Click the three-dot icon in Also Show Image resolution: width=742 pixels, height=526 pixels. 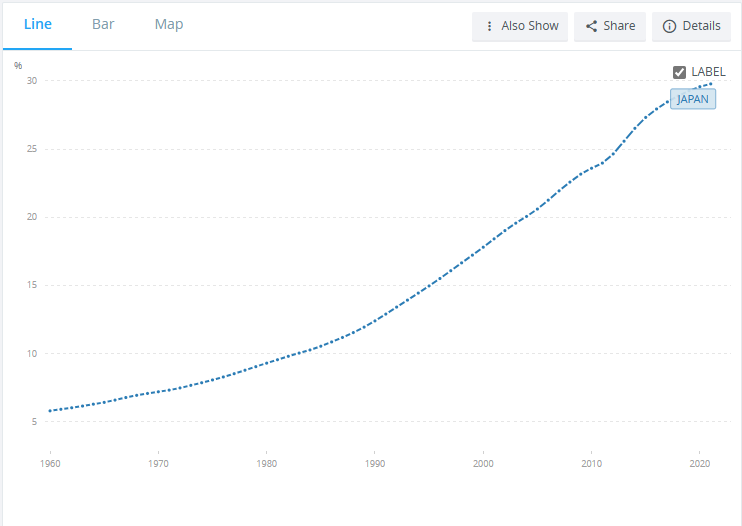(x=489, y=26)
